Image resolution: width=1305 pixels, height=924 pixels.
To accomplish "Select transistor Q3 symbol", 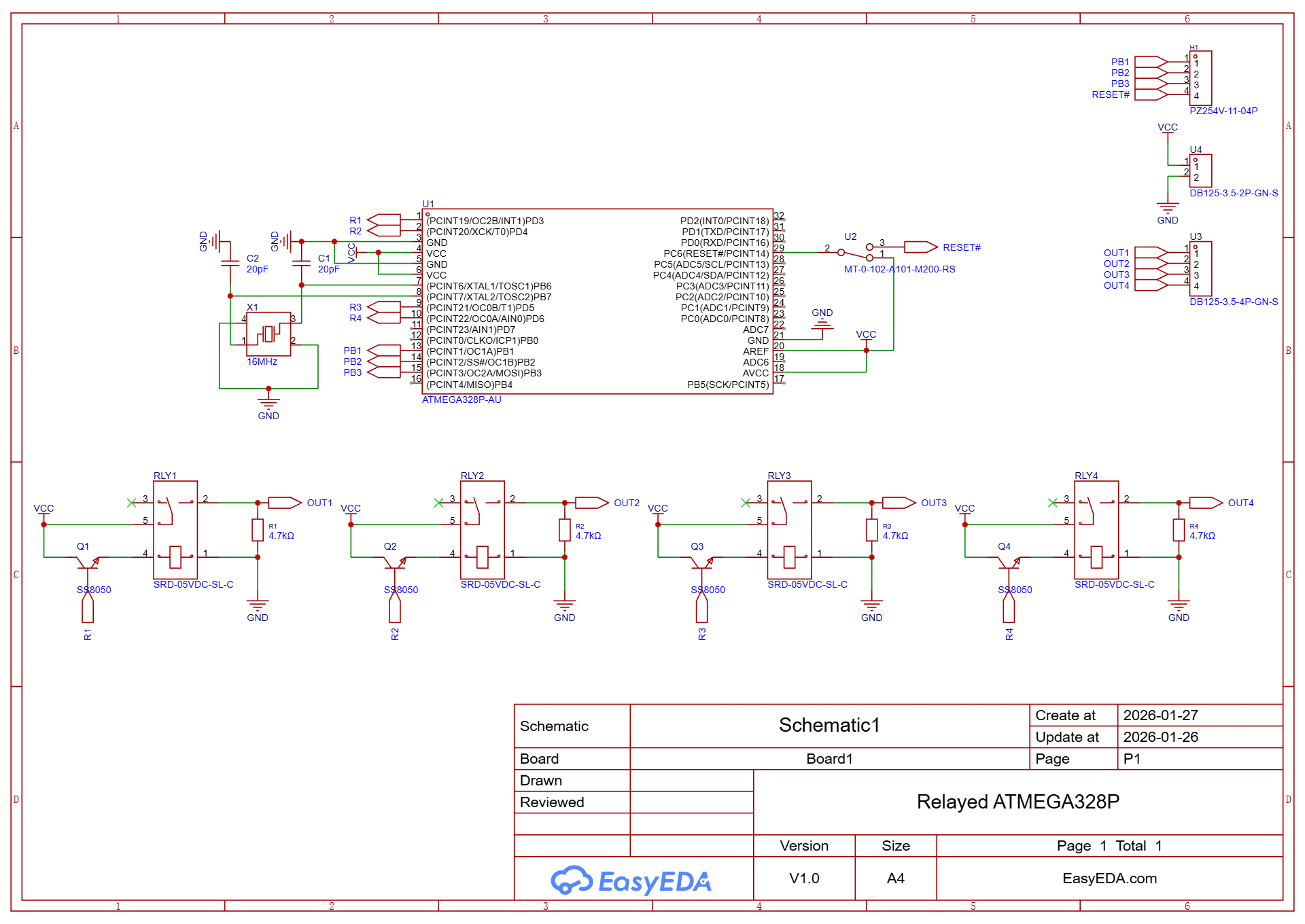I will 702,562.
